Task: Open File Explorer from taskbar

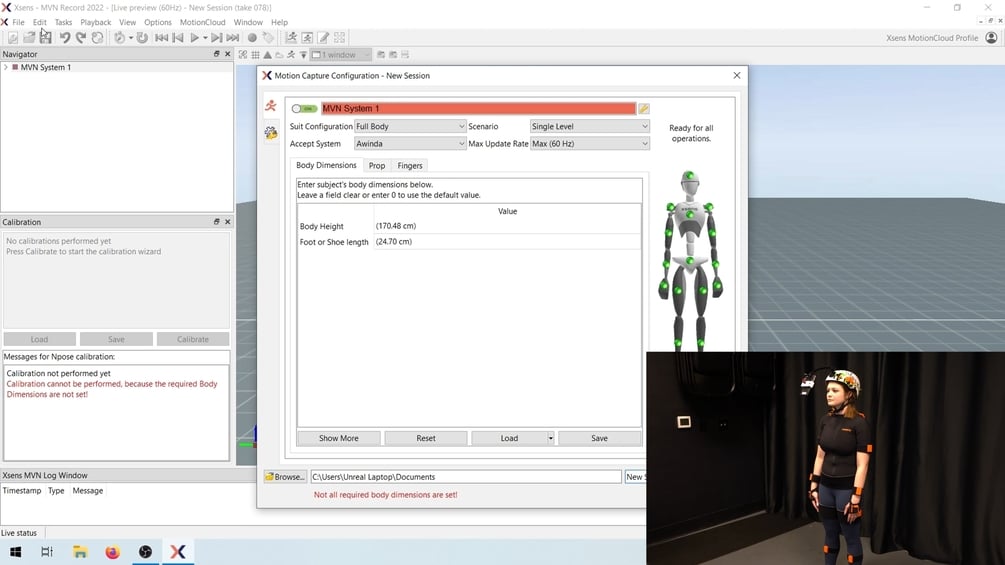Action: (79, 552)
